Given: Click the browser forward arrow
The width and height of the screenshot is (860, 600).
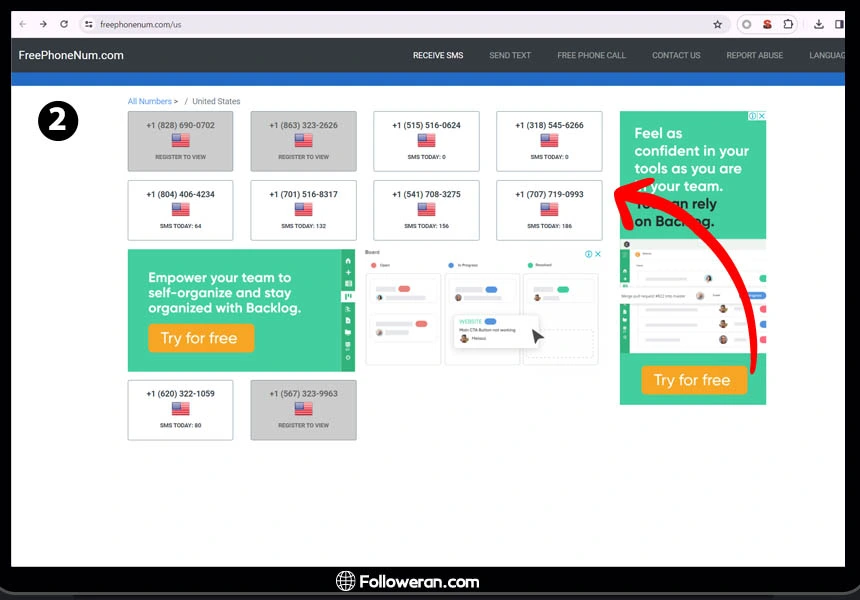Looking at the screenshot, I should pos(43,24).
